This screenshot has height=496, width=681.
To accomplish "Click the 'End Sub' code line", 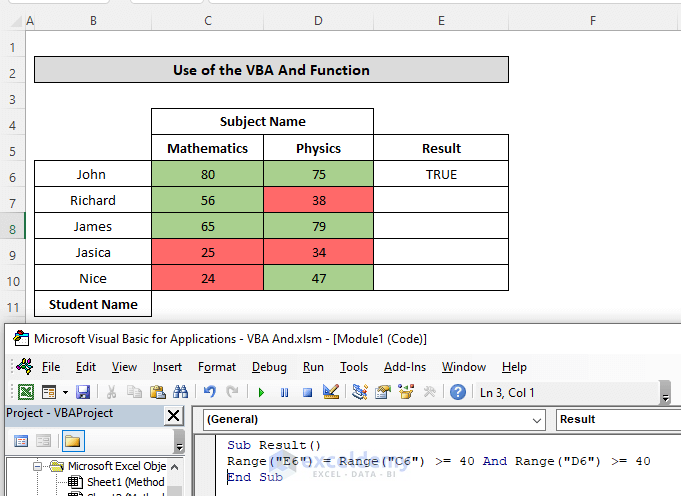I will pos(255,477).
